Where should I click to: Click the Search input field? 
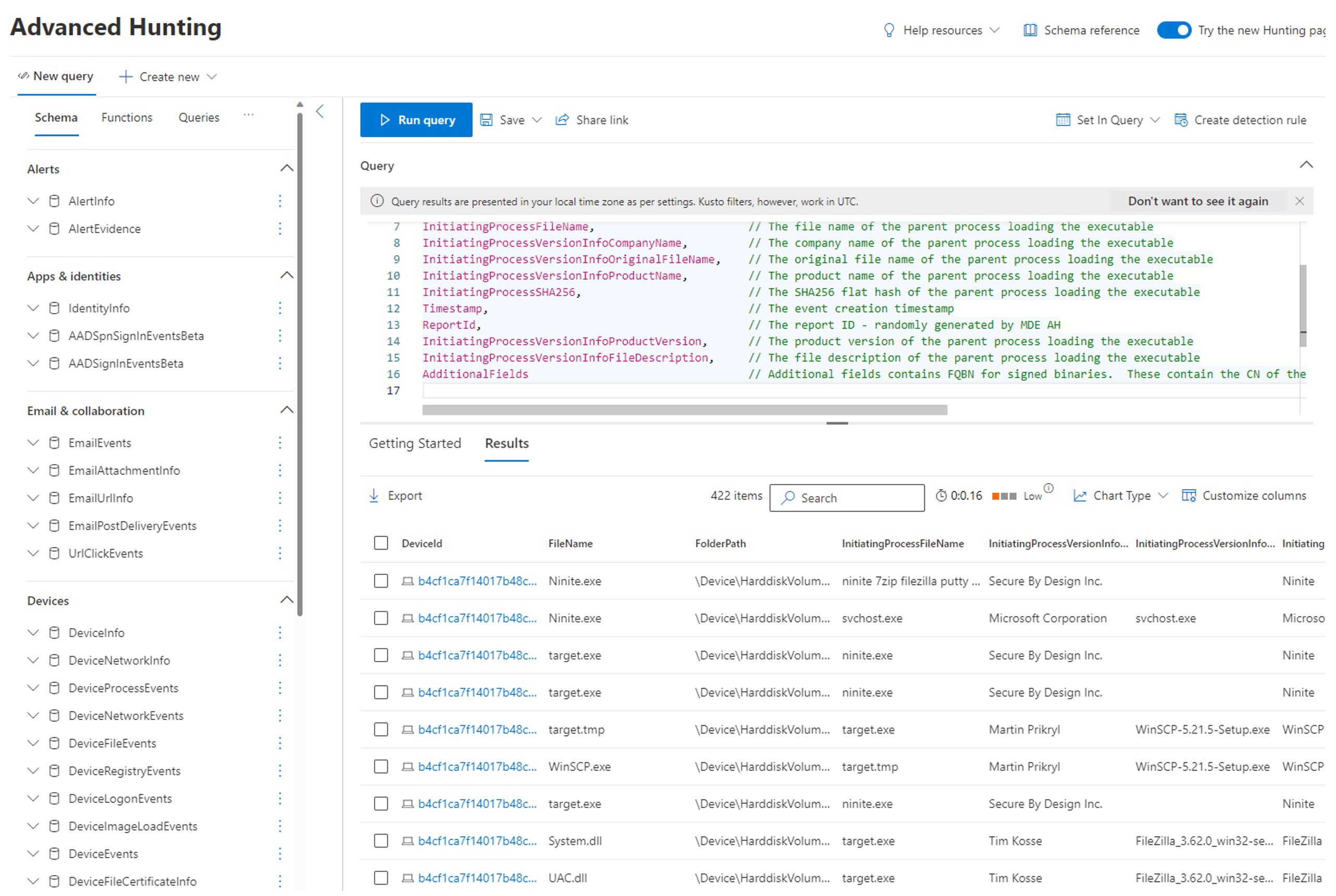pyautogui.click(x=848, y=497)
